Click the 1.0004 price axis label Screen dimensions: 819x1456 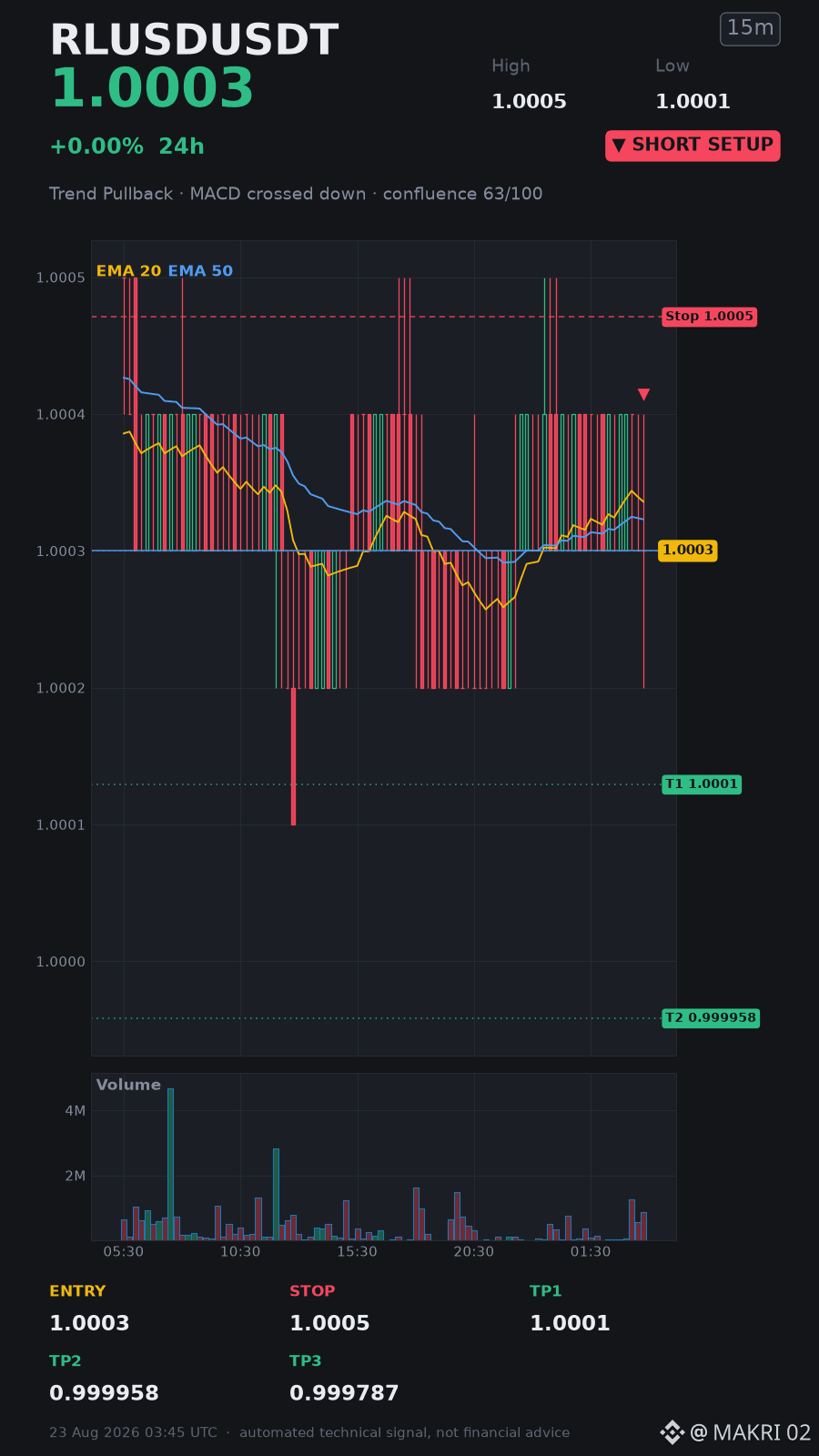[61, 415]
